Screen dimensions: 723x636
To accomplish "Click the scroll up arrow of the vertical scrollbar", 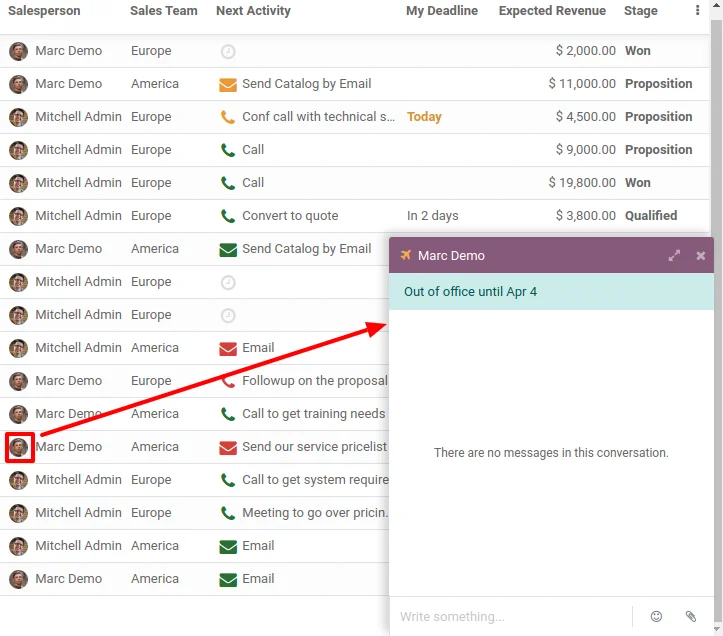I will tap(717, 4).
